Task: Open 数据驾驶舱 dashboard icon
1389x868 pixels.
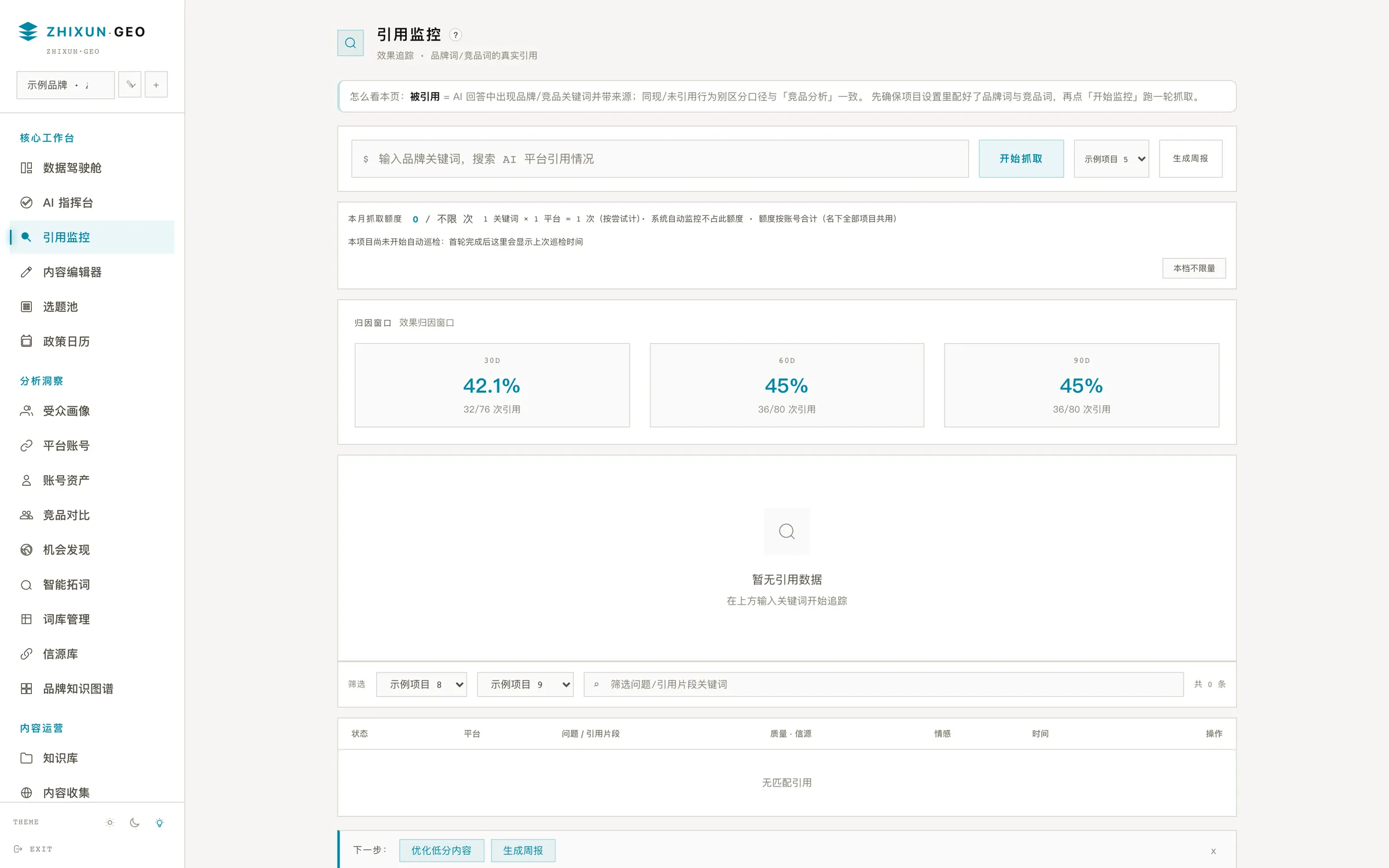Action: point(26,168)
